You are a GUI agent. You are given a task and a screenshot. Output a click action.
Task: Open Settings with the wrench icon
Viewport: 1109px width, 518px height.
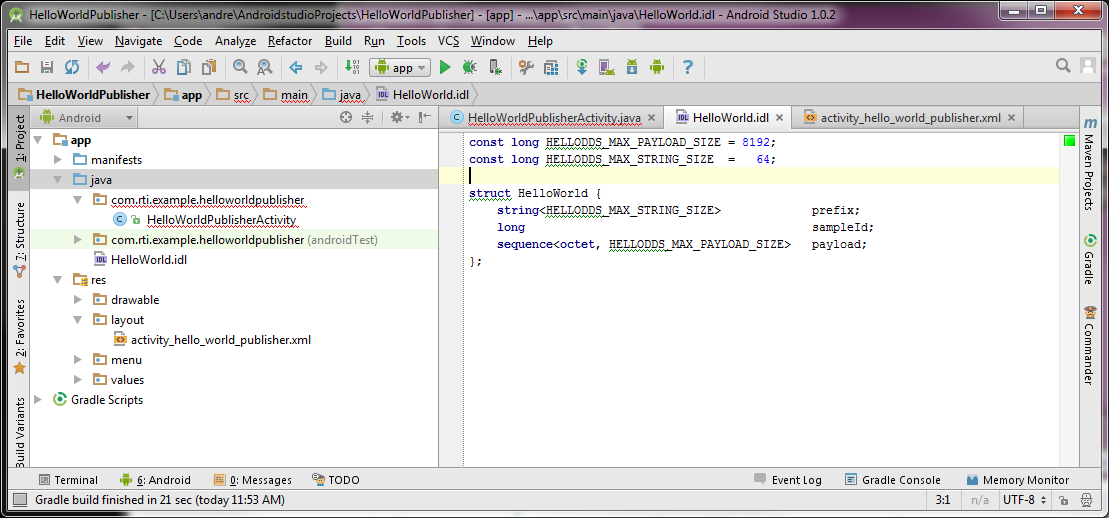pyautogui.click(x=526, y=67)
